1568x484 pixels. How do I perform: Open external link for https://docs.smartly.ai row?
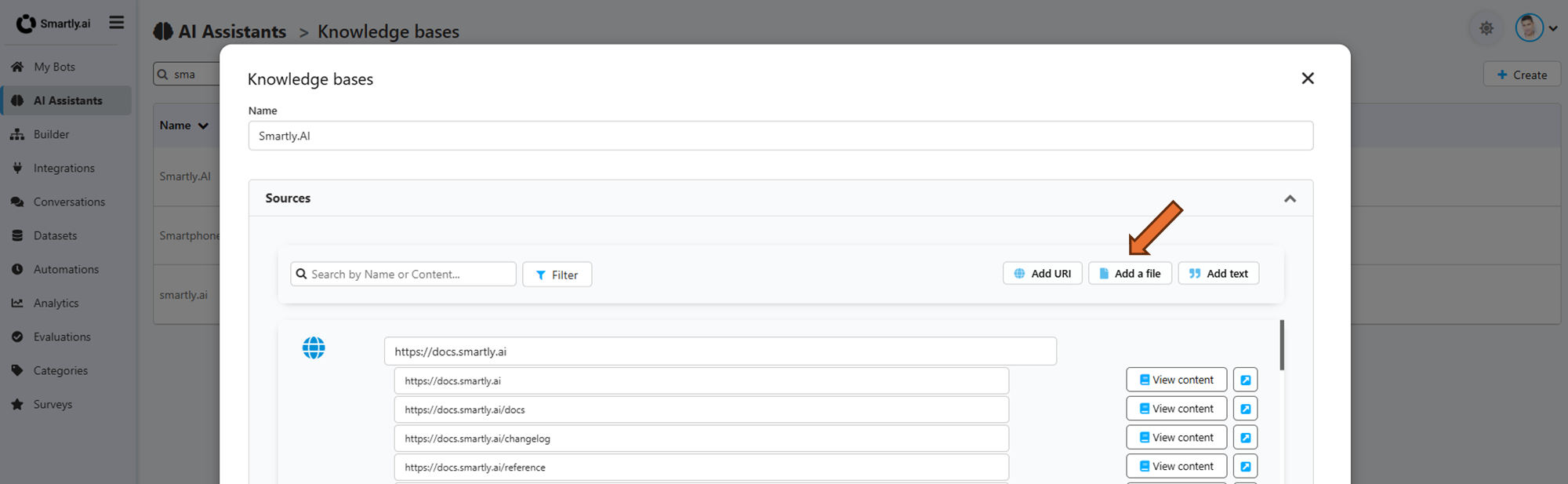point(1245,380)
